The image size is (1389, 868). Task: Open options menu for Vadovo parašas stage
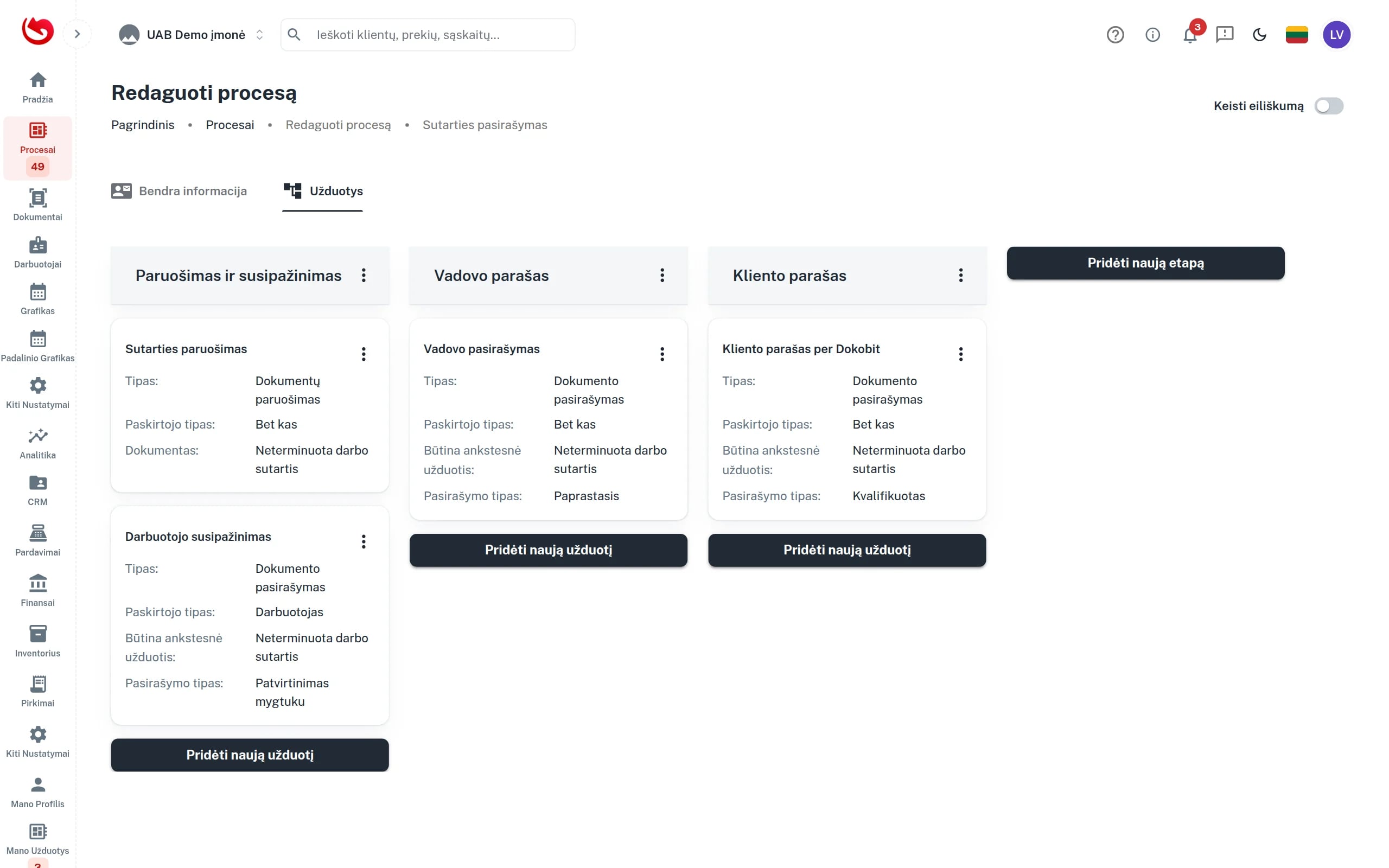coord(662,275)
